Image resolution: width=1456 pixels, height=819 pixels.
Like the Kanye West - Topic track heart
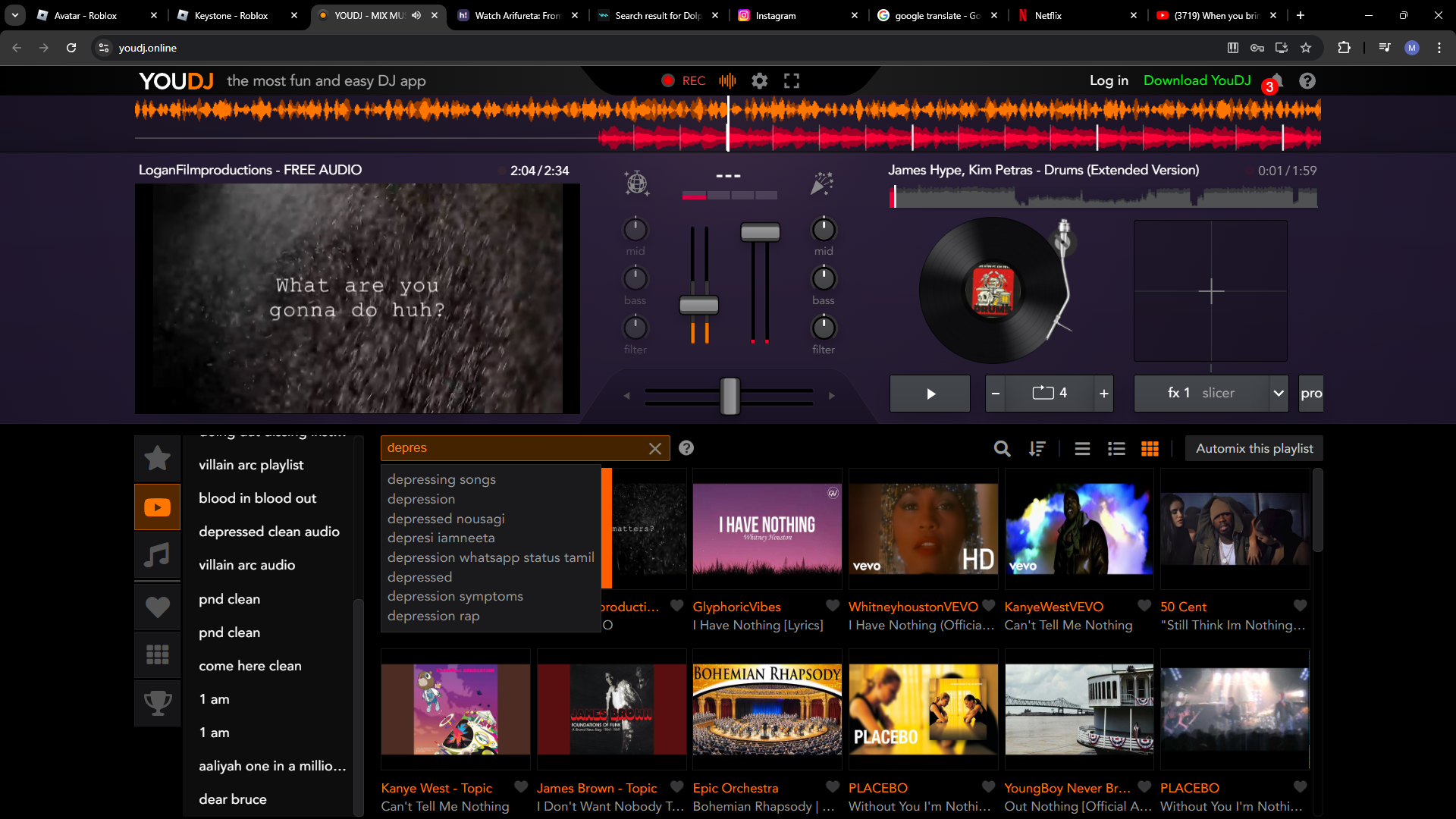[x=521, y=787]
